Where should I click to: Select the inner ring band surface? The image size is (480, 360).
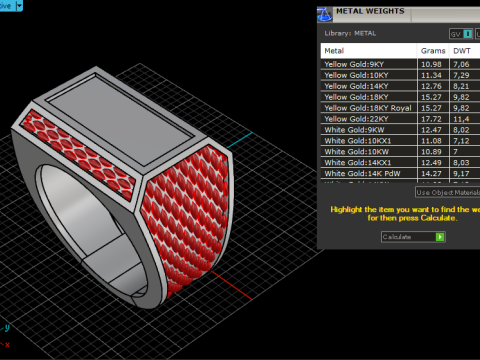[x=87, y=217]
